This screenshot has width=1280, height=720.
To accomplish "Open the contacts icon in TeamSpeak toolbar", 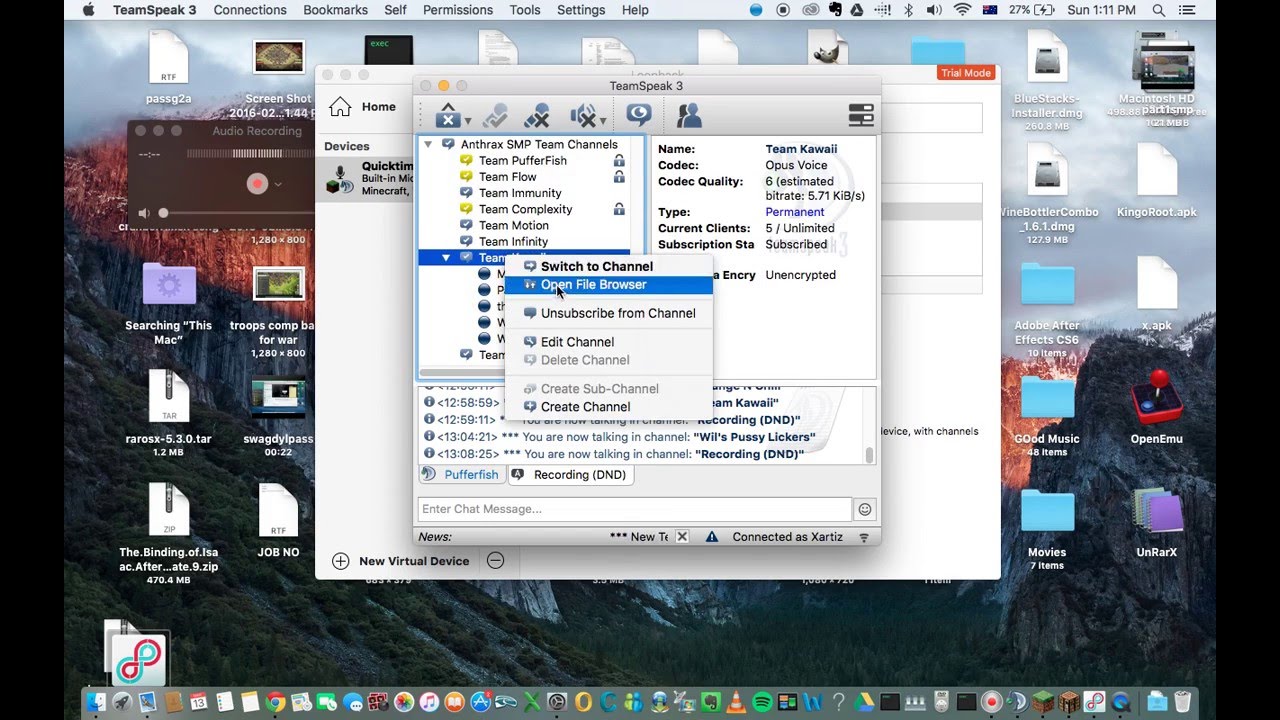I will 689,116.
